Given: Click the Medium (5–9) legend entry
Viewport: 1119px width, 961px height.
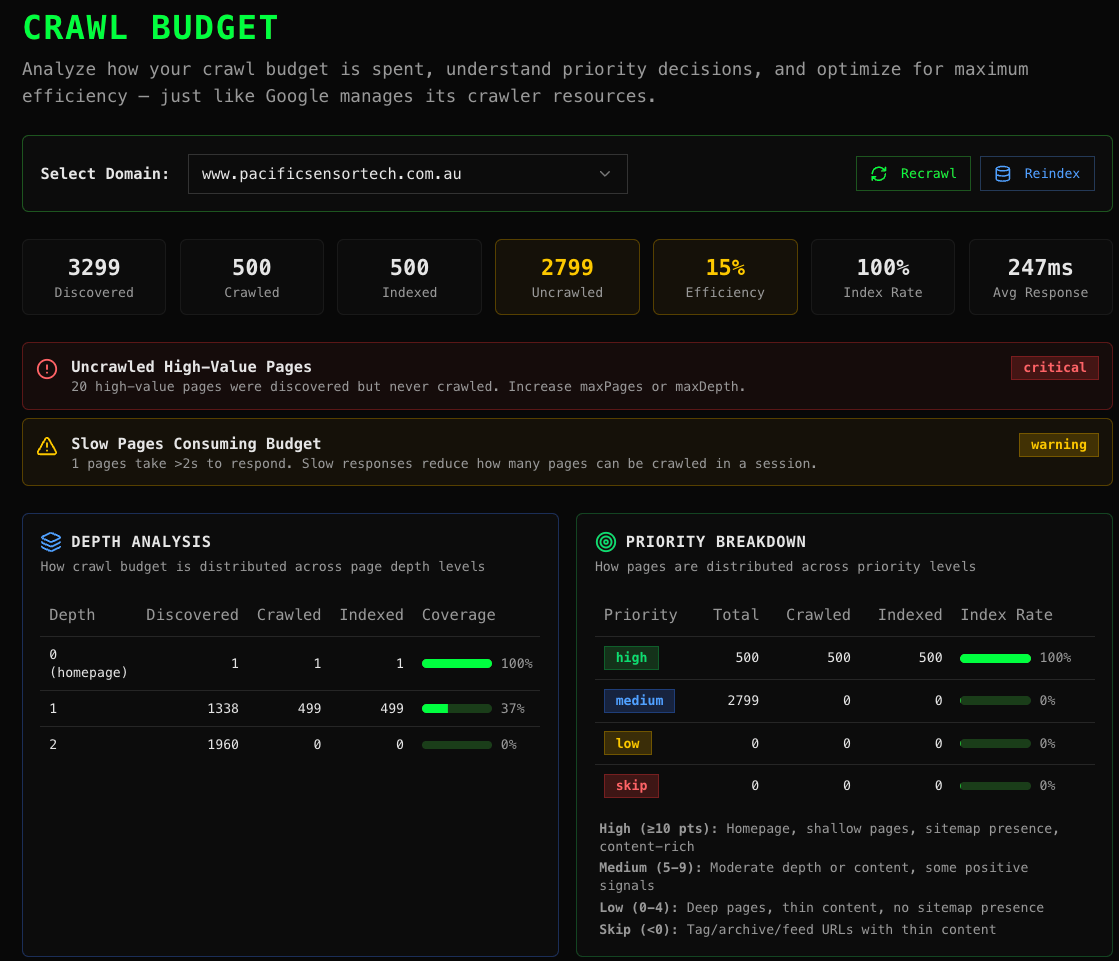Looking at the screenshot, I should point(814,876).
